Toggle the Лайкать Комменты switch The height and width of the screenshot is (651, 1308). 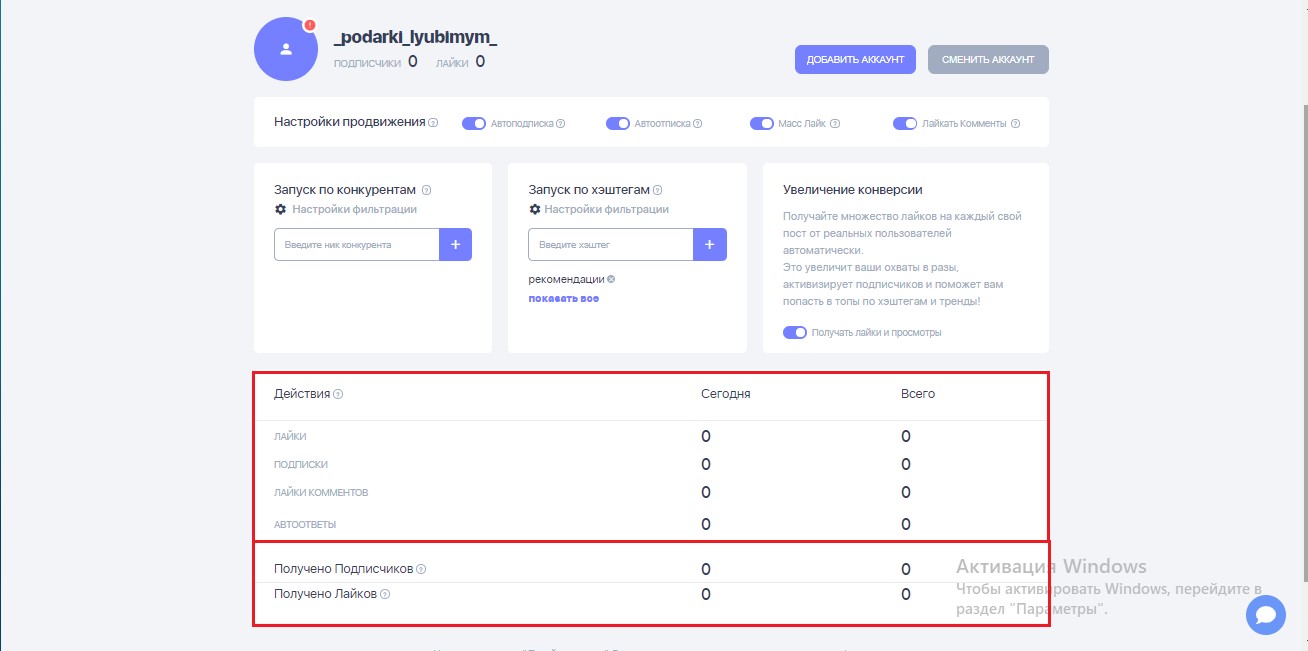click(x=905, y=124)
